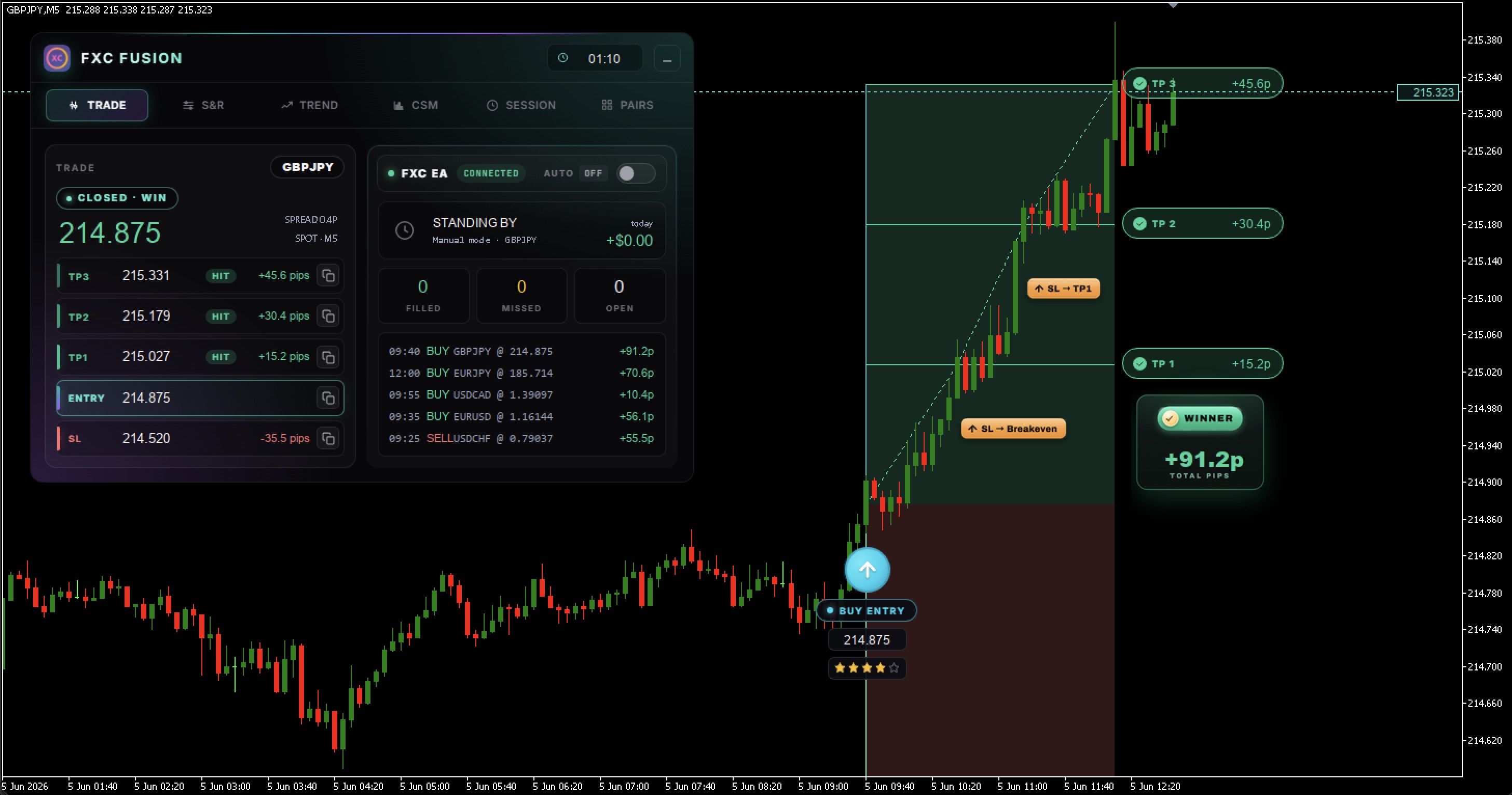Open the TREND tab
This screenshot has height=795, width=1512.
[310, 105]
